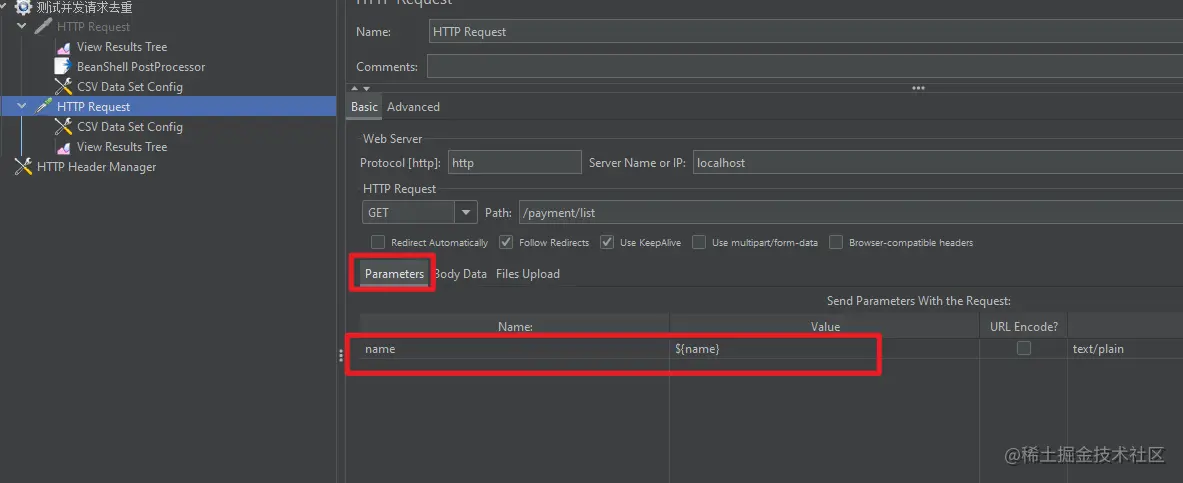Image resolution: width=1183 pixels, height=483 pixels.
Task: Click the 'name' parameter cell
Action: 515,349
